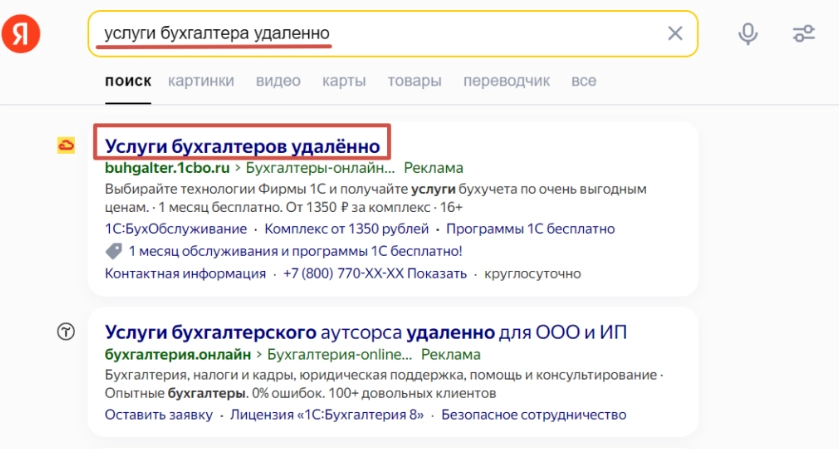The image size is (839, 449).
Task: Click the Yandex logo icon
Action: click(20, 35)
